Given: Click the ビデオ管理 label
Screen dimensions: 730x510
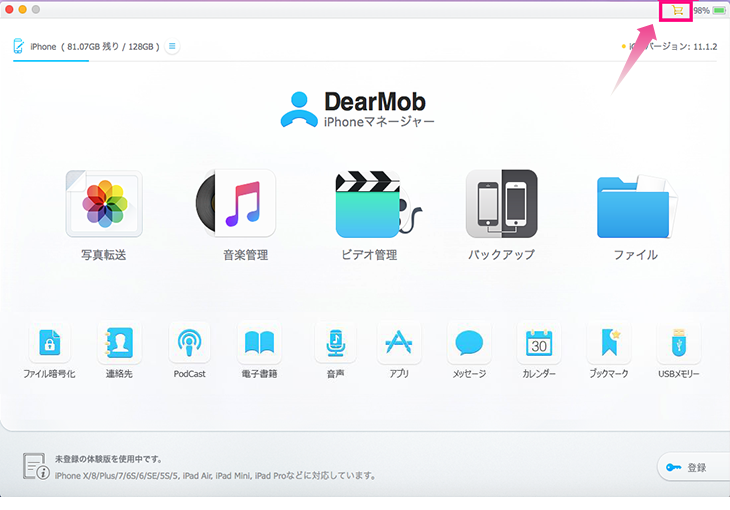Looking at the screenshot, I should tap(369, 255).
